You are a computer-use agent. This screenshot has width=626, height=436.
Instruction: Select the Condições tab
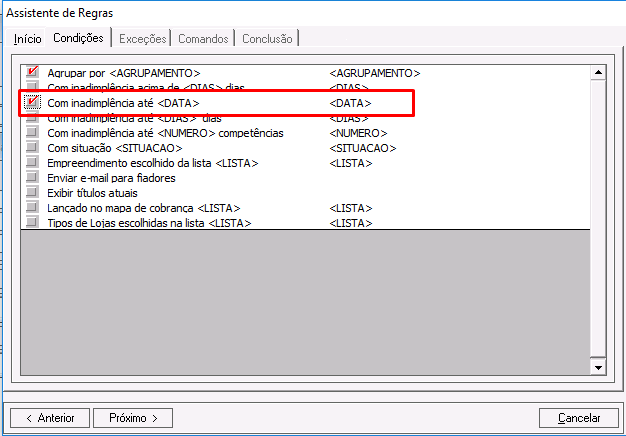[78, 38]
